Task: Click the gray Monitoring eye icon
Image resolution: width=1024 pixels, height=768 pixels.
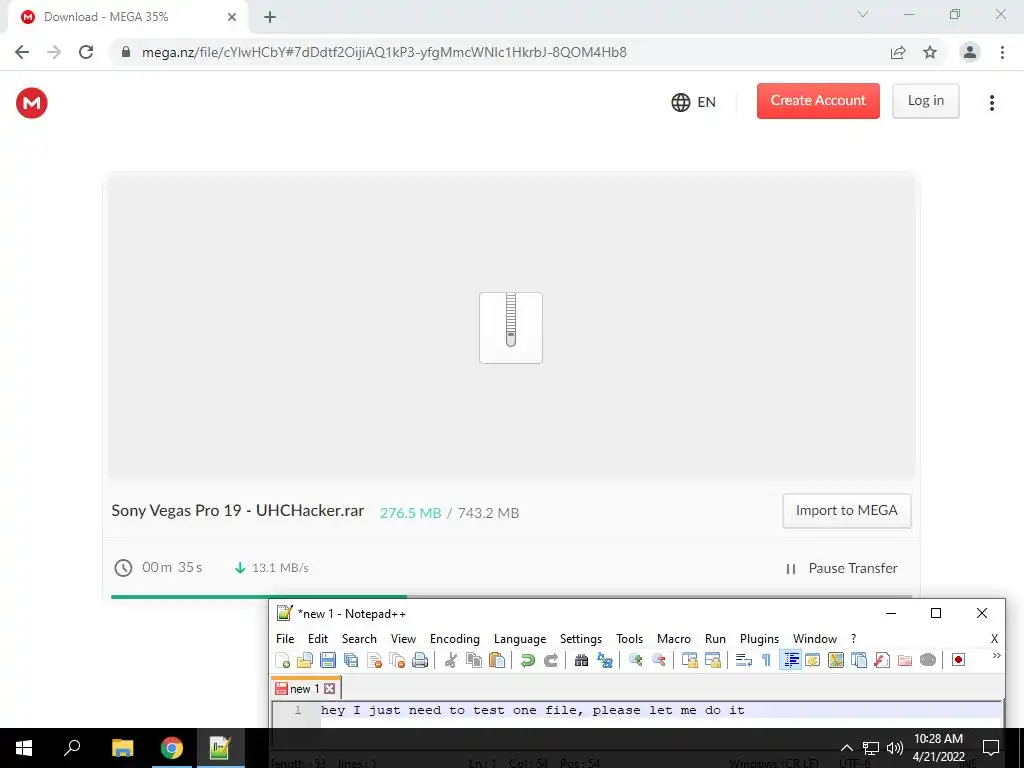Action: coord(928,660)
